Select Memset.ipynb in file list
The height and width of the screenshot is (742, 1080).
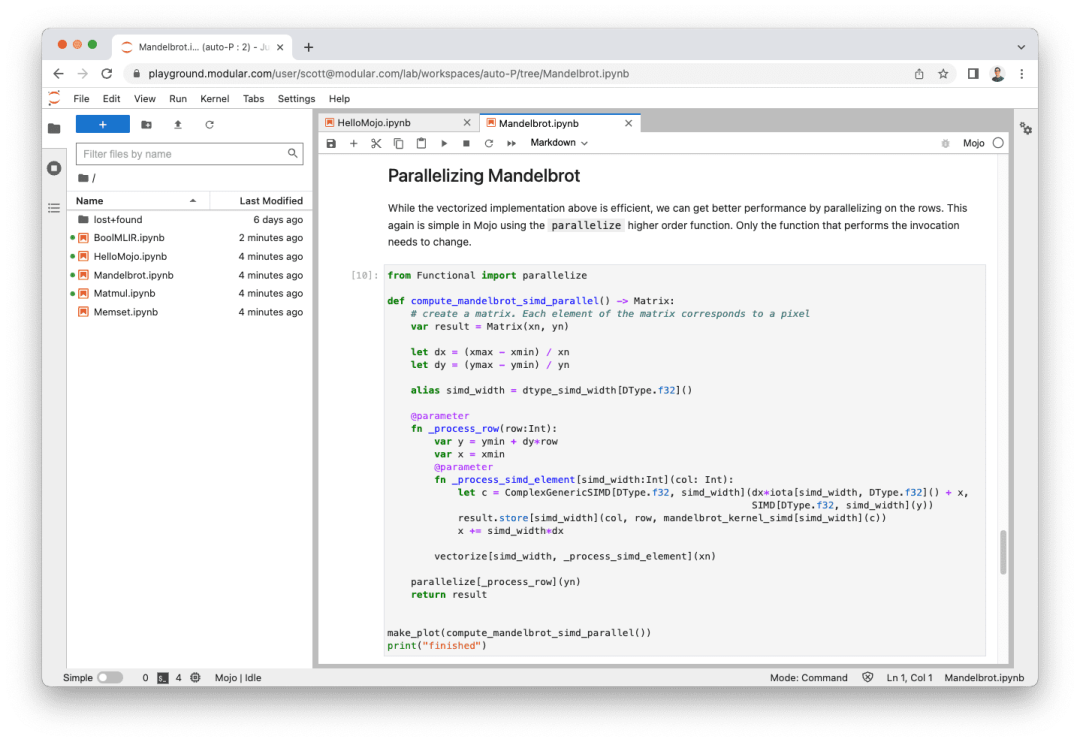coord(189,312)
